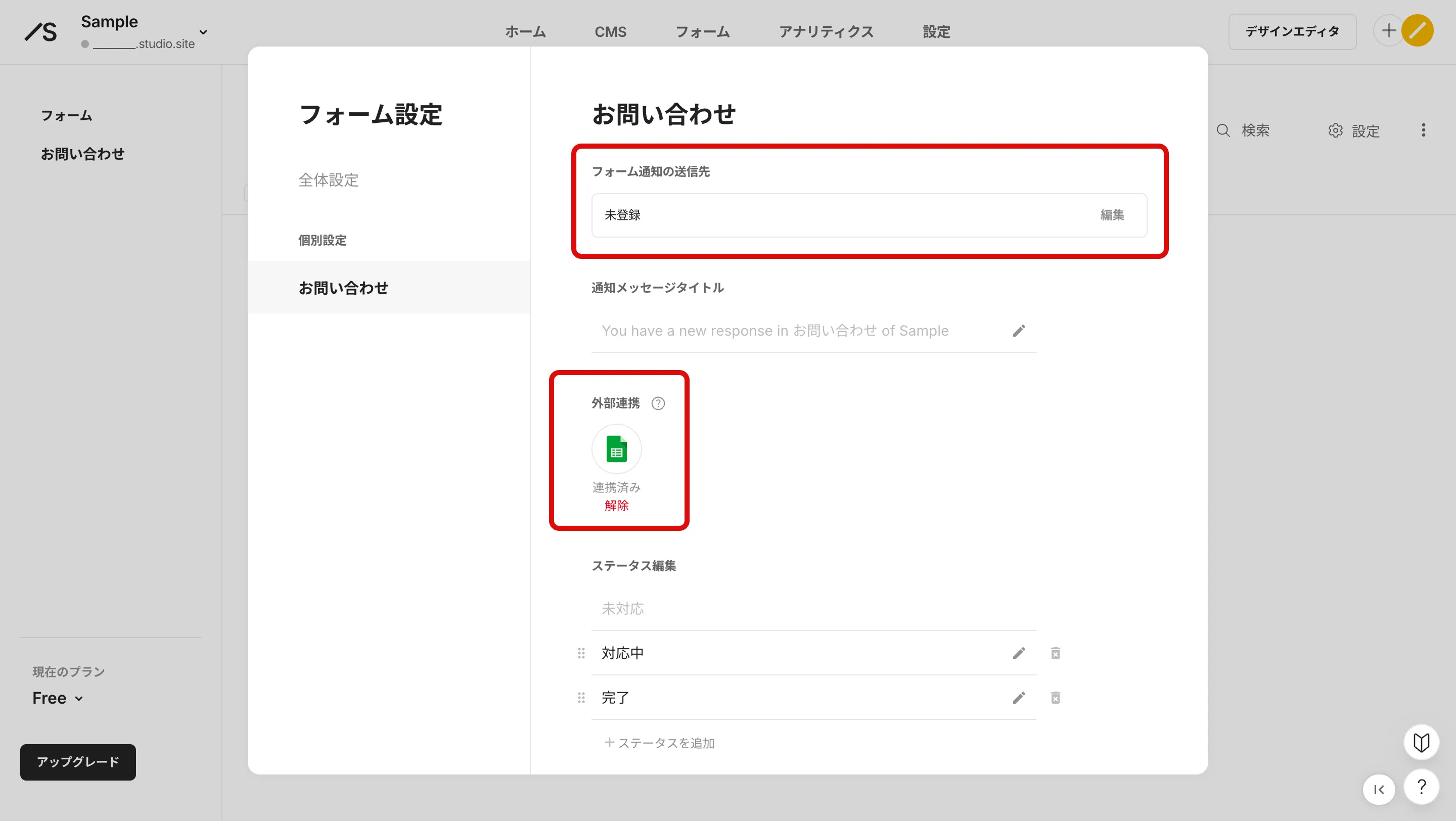
Task: Click the アップグレード button
Action: 78,762
